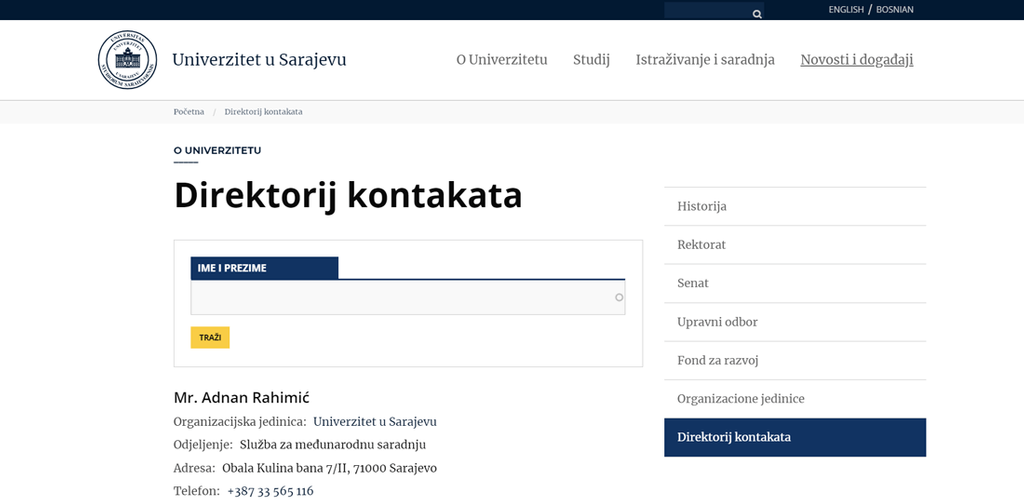1024x503 pixels.
Task: Open Upravni odbor sidebar item
Action: (x=795, y=322)
